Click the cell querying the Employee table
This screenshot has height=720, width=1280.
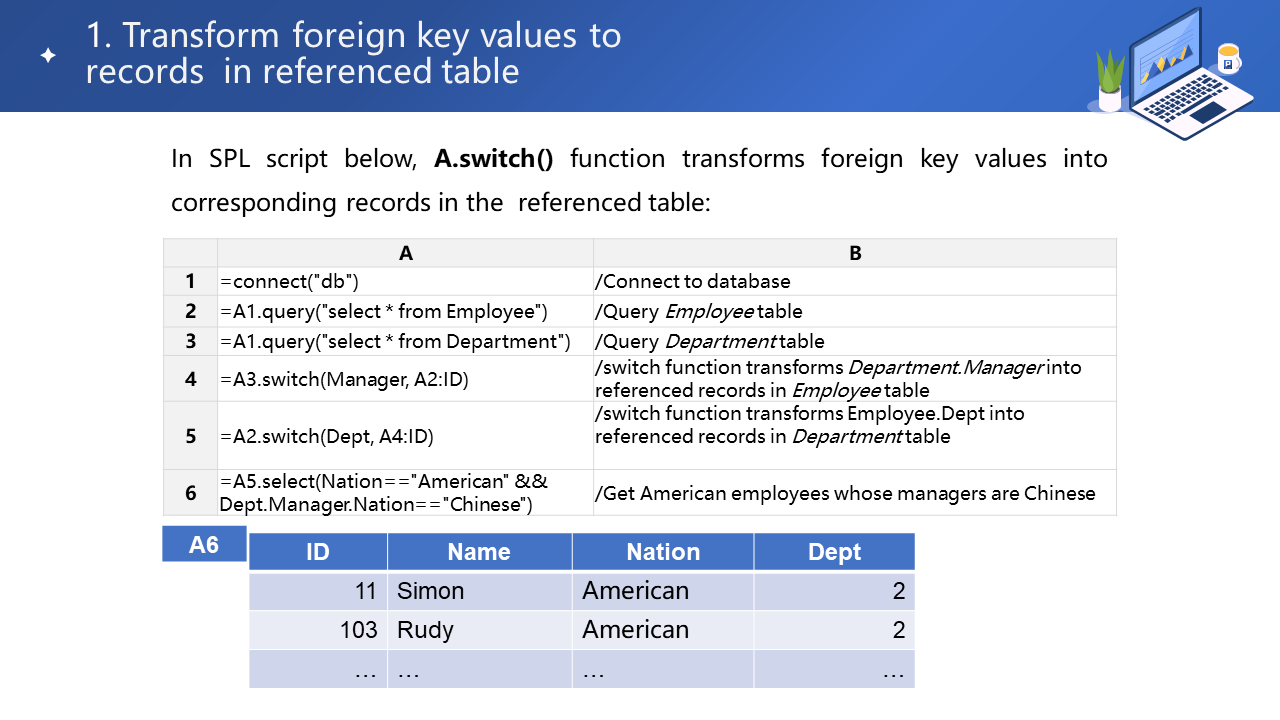[405, 311]
